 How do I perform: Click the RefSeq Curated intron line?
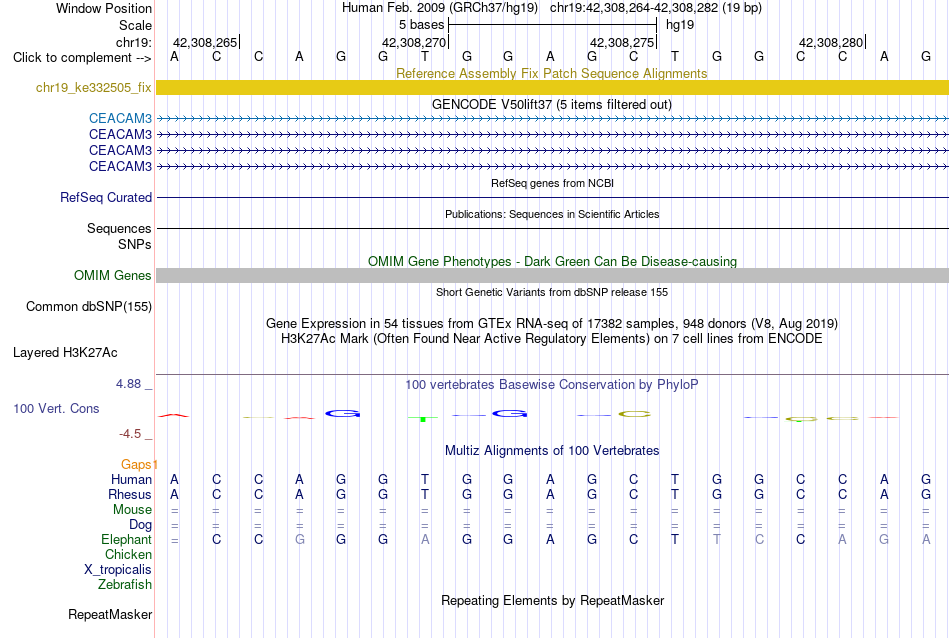pyautogui.click(x=552, y=198)
